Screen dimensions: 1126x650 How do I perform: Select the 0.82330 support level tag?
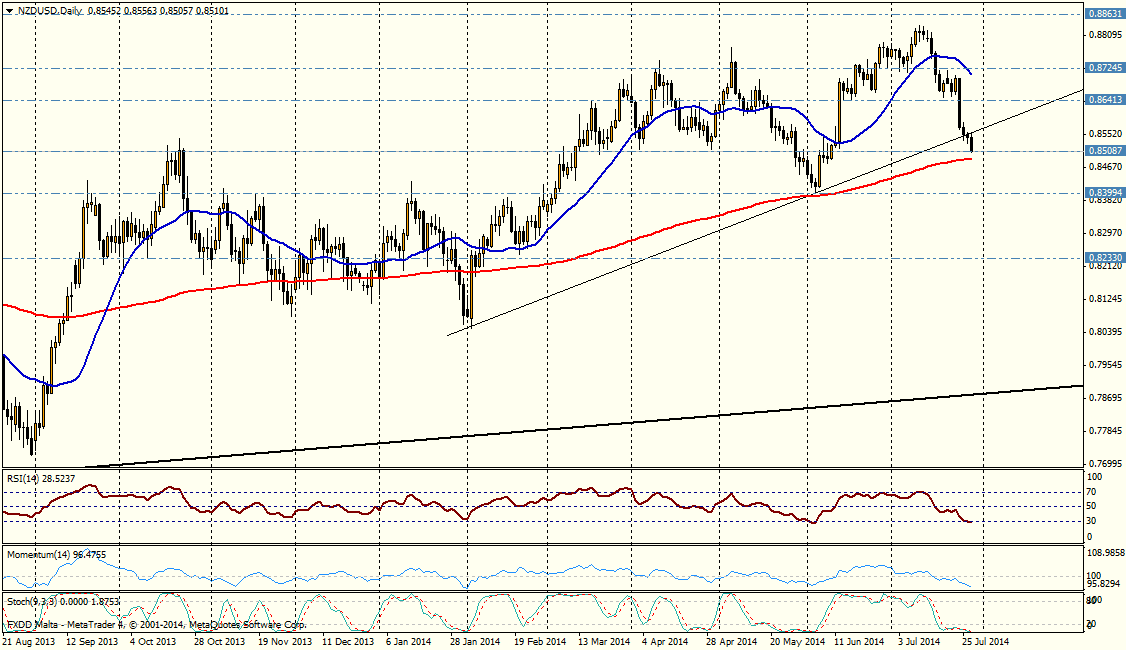1104,257
